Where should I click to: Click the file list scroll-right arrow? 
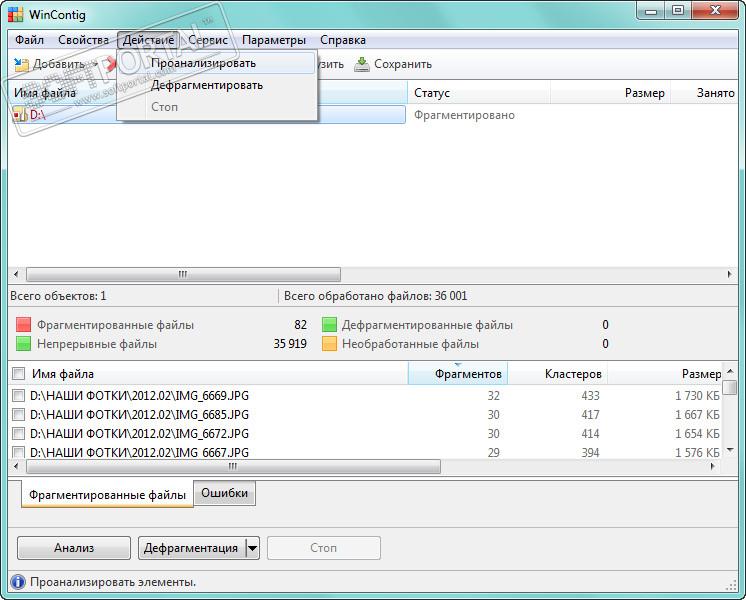point(713,466)
